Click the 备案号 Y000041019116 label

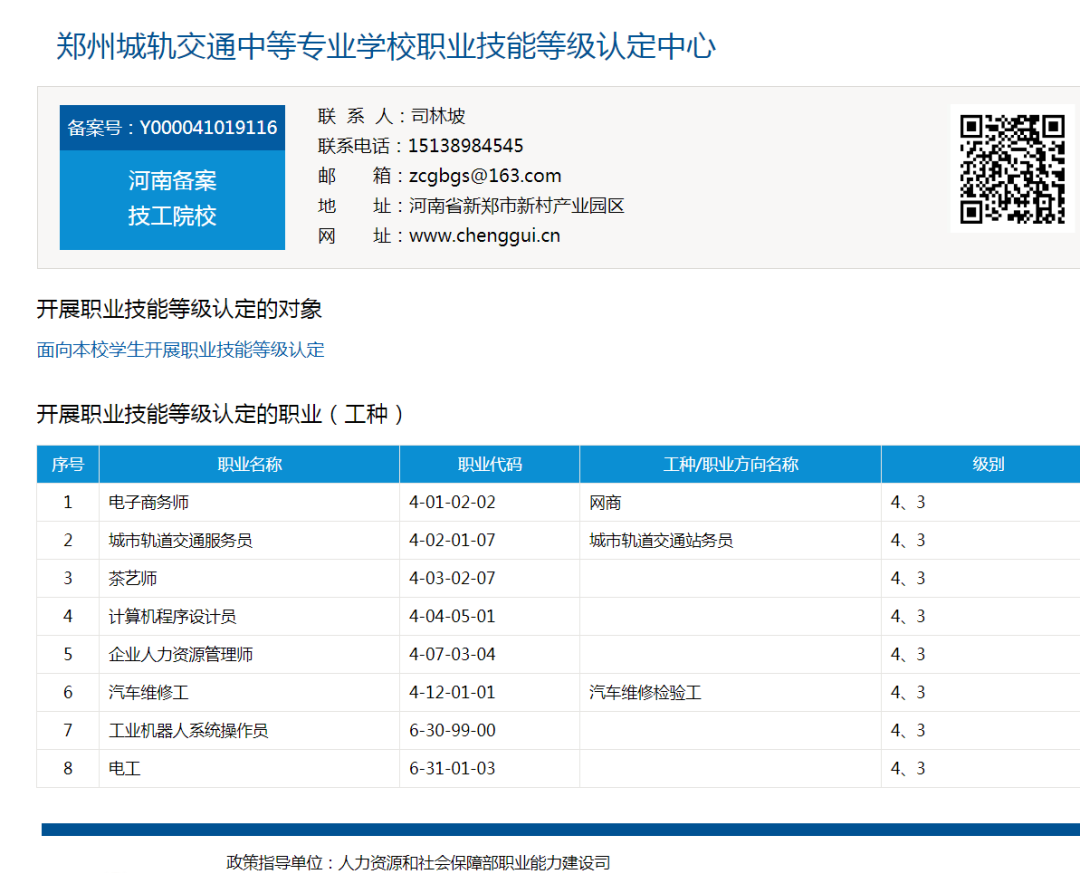click(172, 128)
